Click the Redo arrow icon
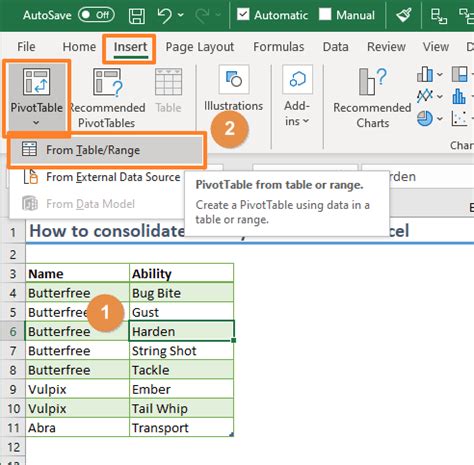The image size is (474, 465). [x=203, y=15]
